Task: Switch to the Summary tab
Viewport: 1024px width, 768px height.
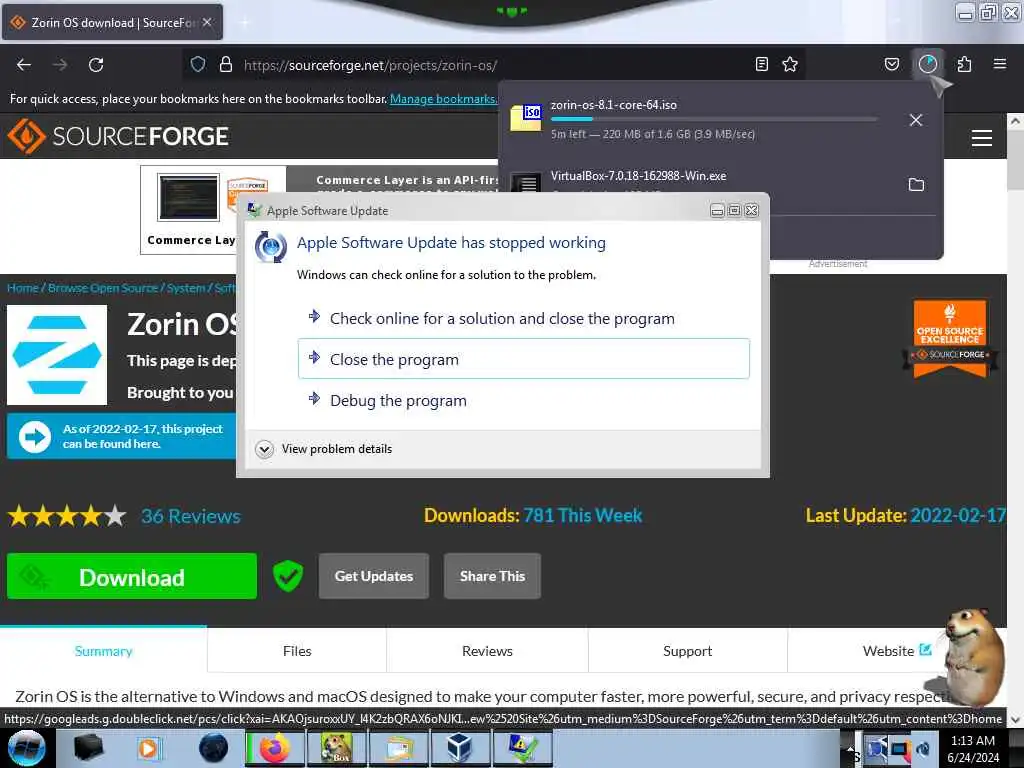Action: pos(103,650)
